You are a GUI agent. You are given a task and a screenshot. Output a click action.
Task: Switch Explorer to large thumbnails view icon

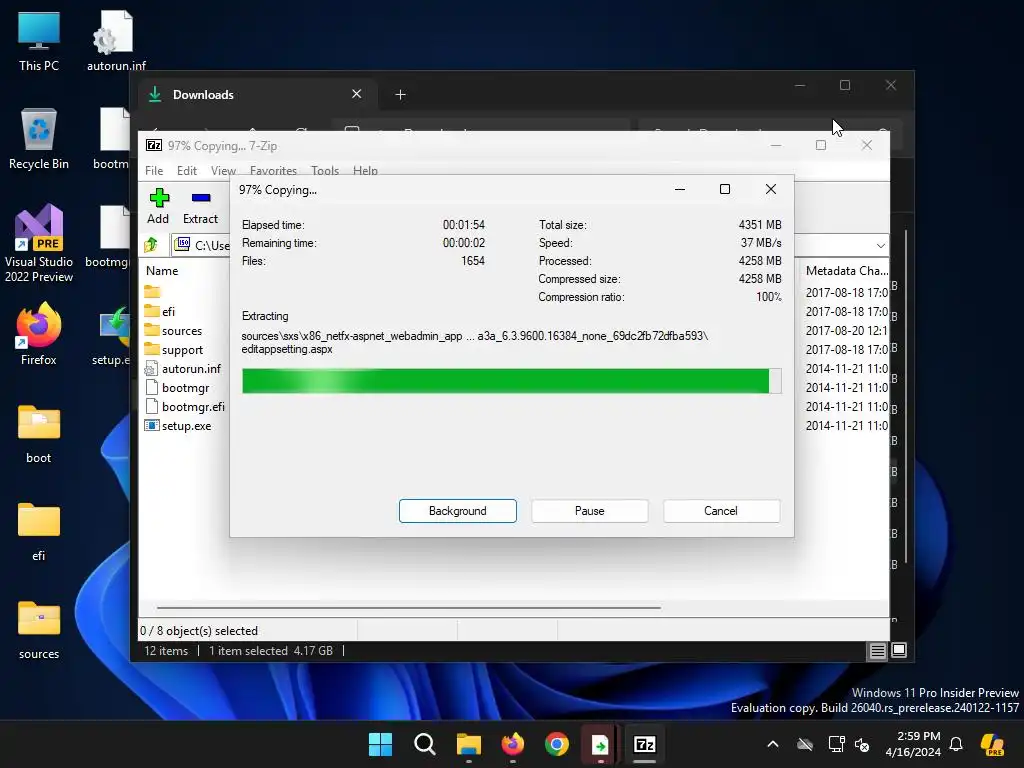(899, 650)
